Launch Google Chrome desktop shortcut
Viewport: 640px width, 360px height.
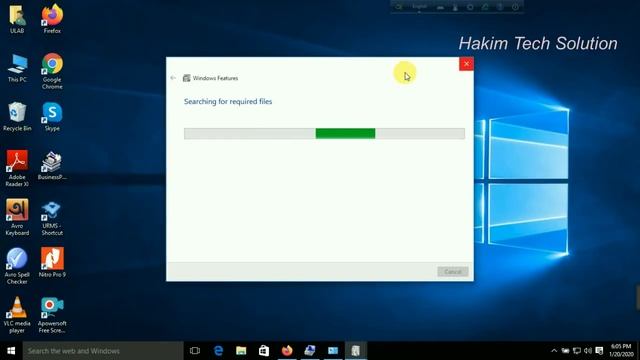tap(52, 71)
